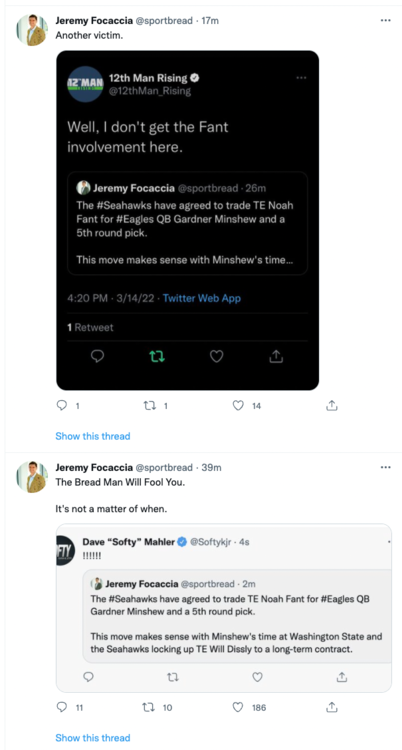Screen dimensions: 402x750
Task: Click "Show this thread" under first tweet
Action: pos(93,436)
